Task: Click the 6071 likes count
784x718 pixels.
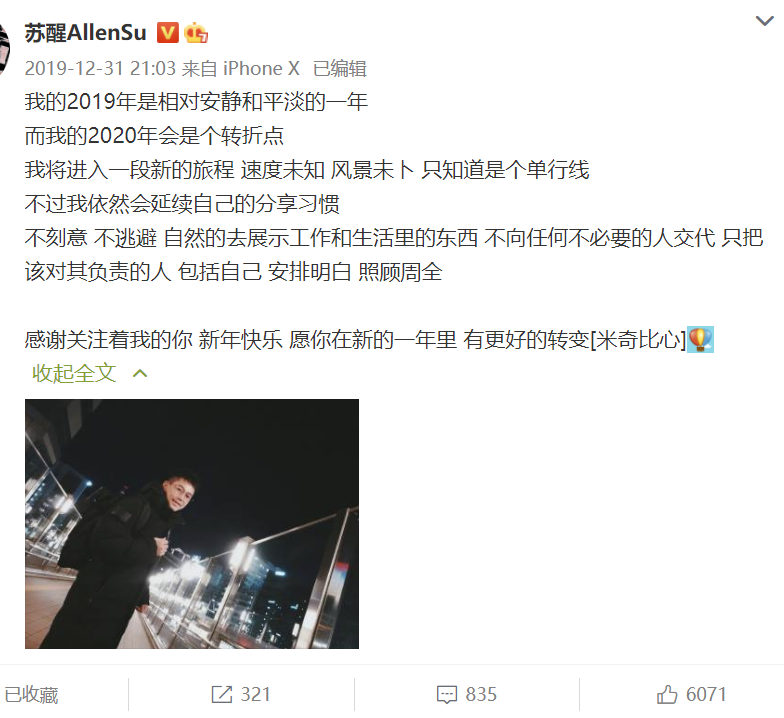Action: coord(706,694)
